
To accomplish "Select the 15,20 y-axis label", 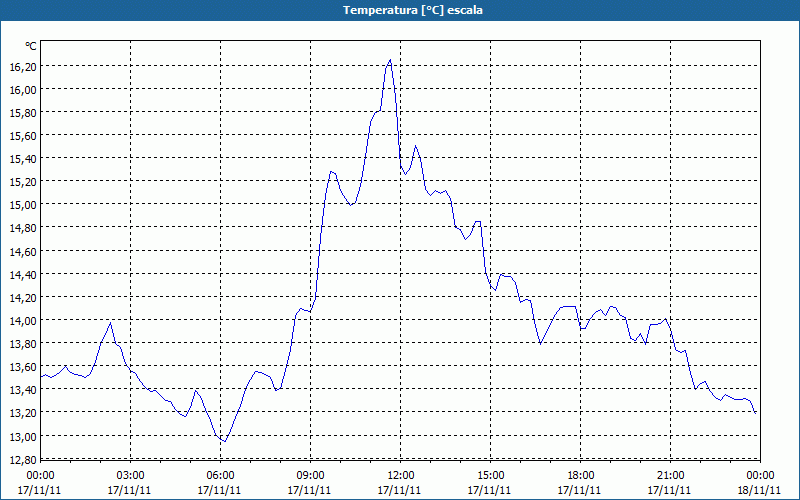I will coord(23,182).
